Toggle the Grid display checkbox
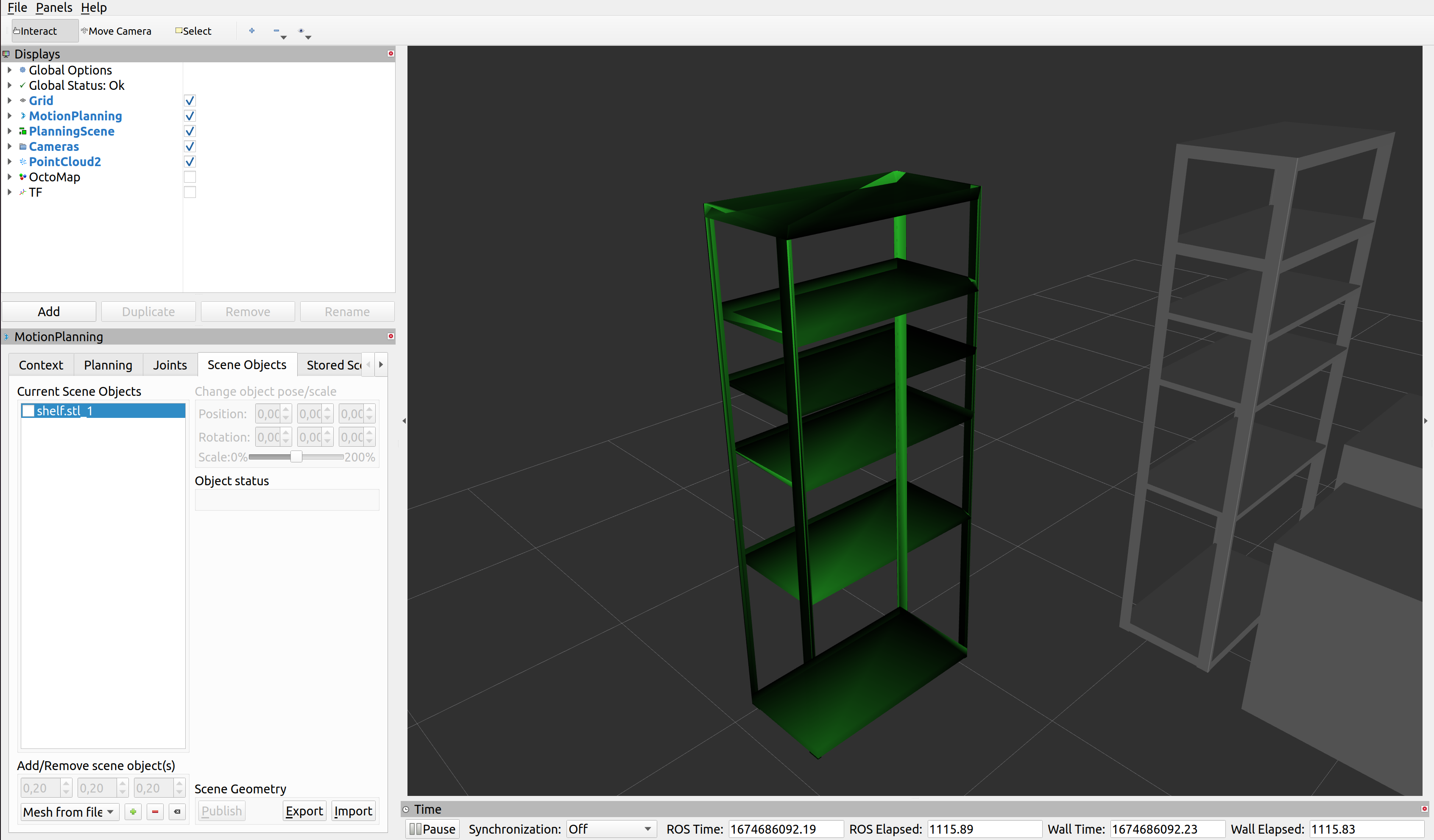The height and width of the screenshot is (840, 1434). coord(190,101)
